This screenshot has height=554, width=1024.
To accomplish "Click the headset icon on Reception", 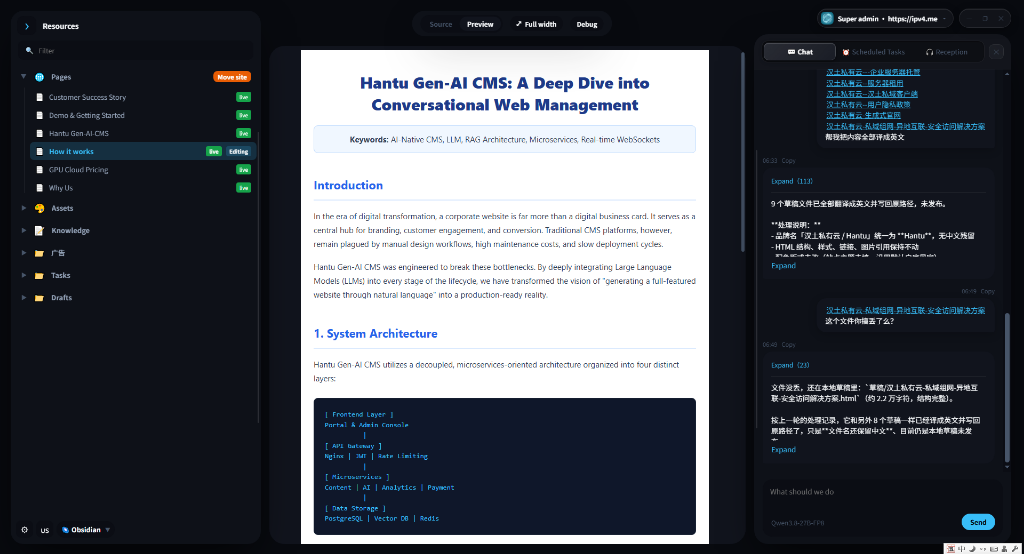I will 929,52.
